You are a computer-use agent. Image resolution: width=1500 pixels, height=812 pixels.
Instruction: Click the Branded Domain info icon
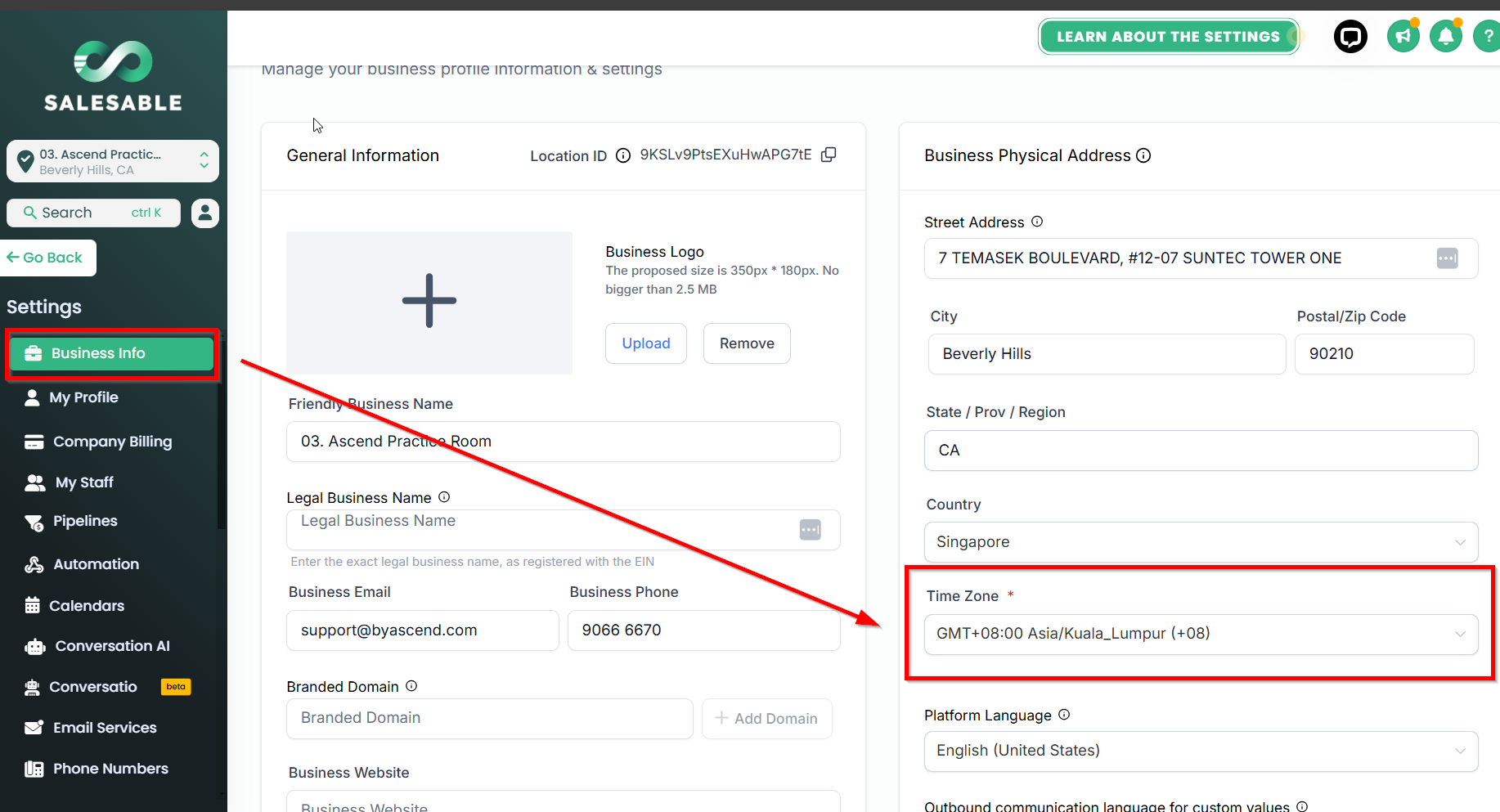411,686
